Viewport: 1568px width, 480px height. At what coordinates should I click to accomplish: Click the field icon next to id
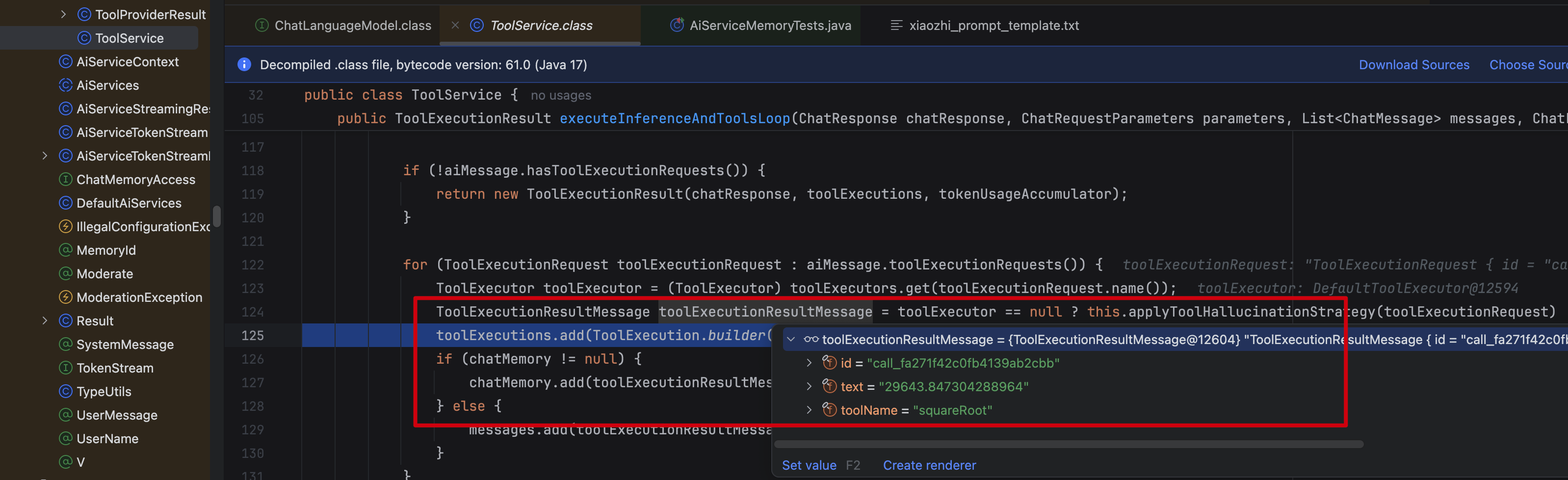[x=829, y=363]
